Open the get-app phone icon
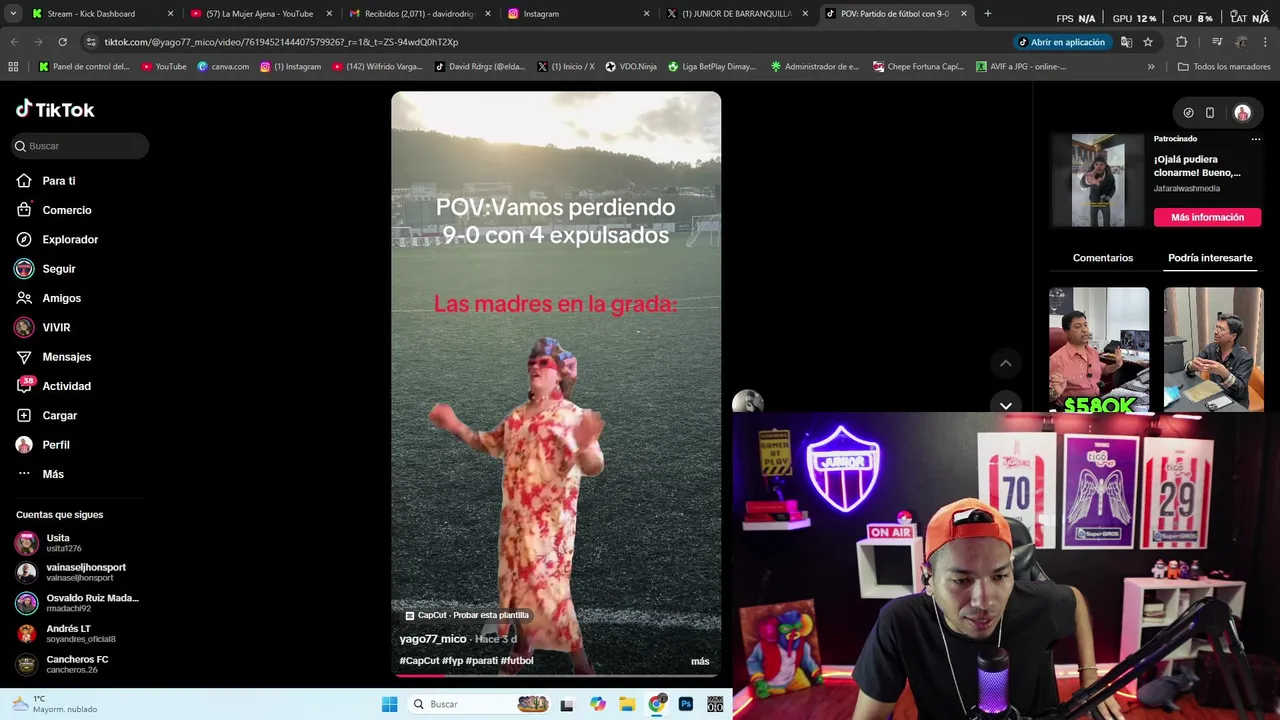This screenshot has height=720, width=1280. (x=1210, y=113)
